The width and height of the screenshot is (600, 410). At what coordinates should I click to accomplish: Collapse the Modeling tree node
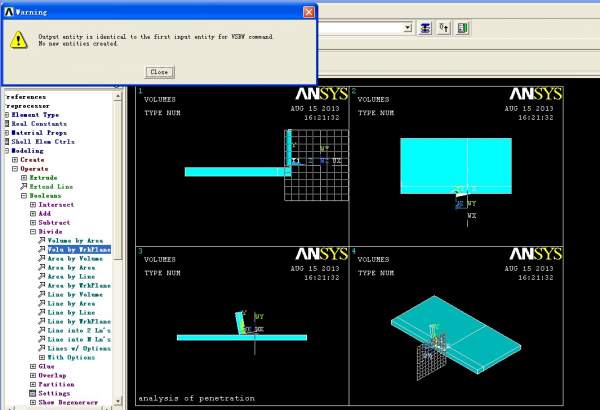[7, 151]
